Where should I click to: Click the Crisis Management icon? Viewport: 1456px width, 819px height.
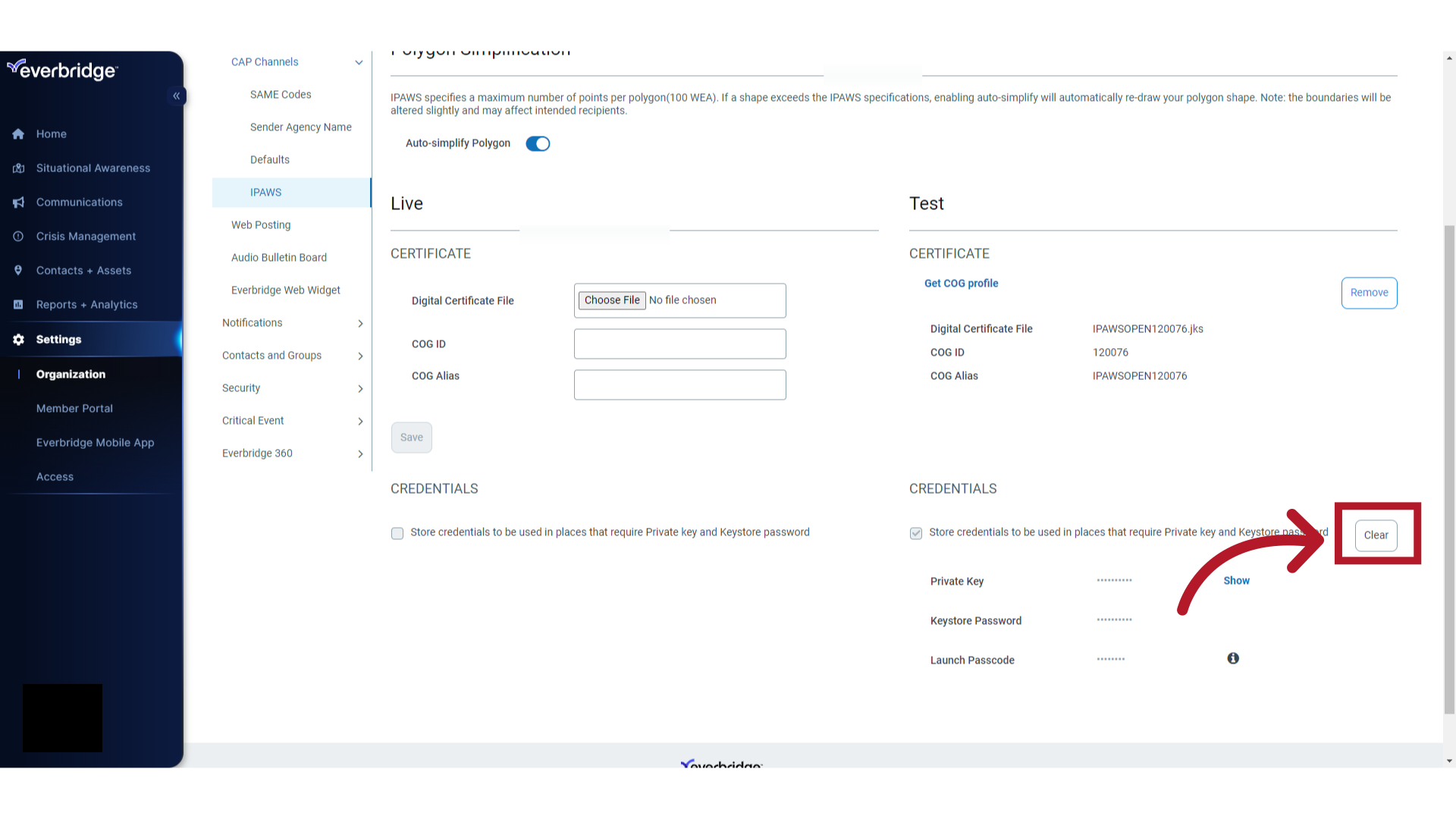(18, 237)
